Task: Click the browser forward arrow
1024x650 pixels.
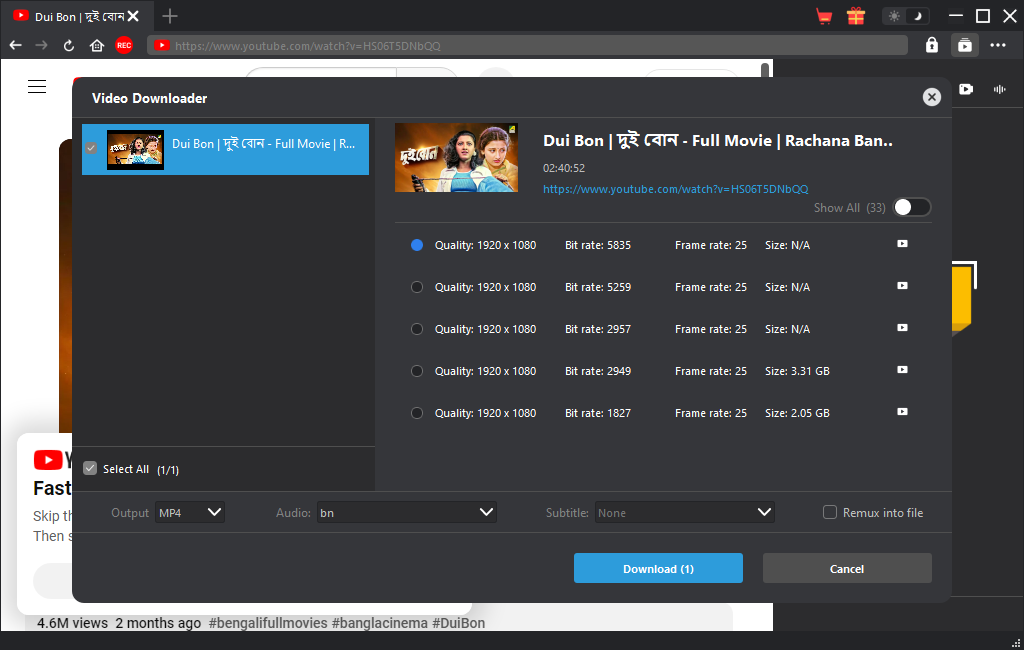Action: (x=41, y=45)
